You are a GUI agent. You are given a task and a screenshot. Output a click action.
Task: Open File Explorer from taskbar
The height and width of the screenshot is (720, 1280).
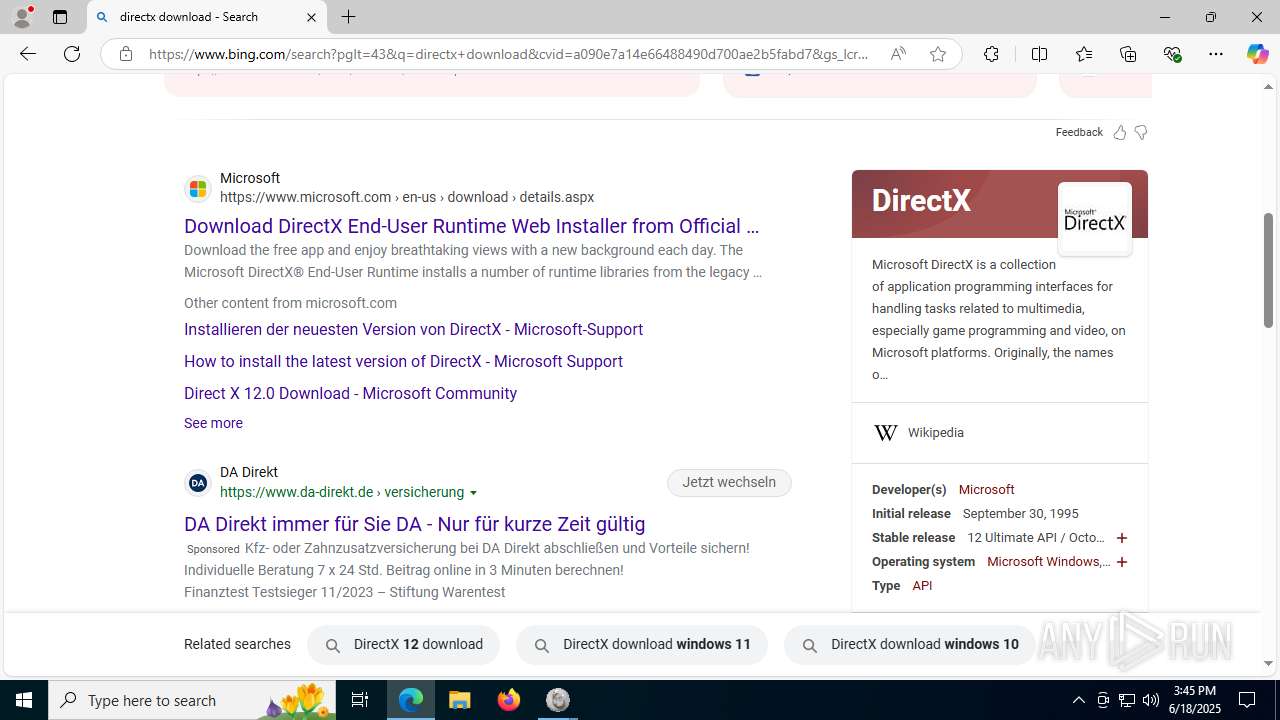click(460, 700)
